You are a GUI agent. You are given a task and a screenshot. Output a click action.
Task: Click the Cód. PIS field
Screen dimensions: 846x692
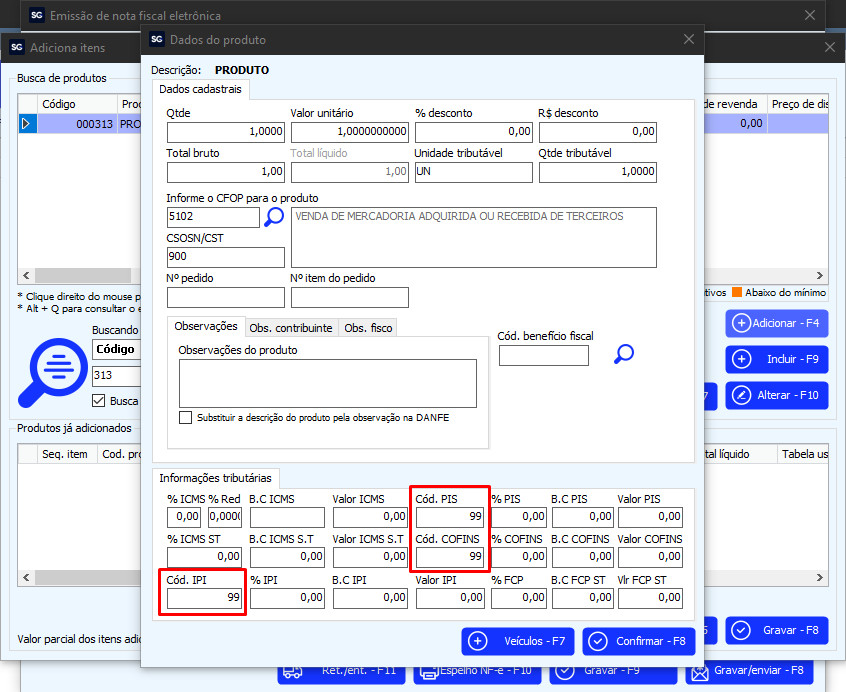coord(450,517)
